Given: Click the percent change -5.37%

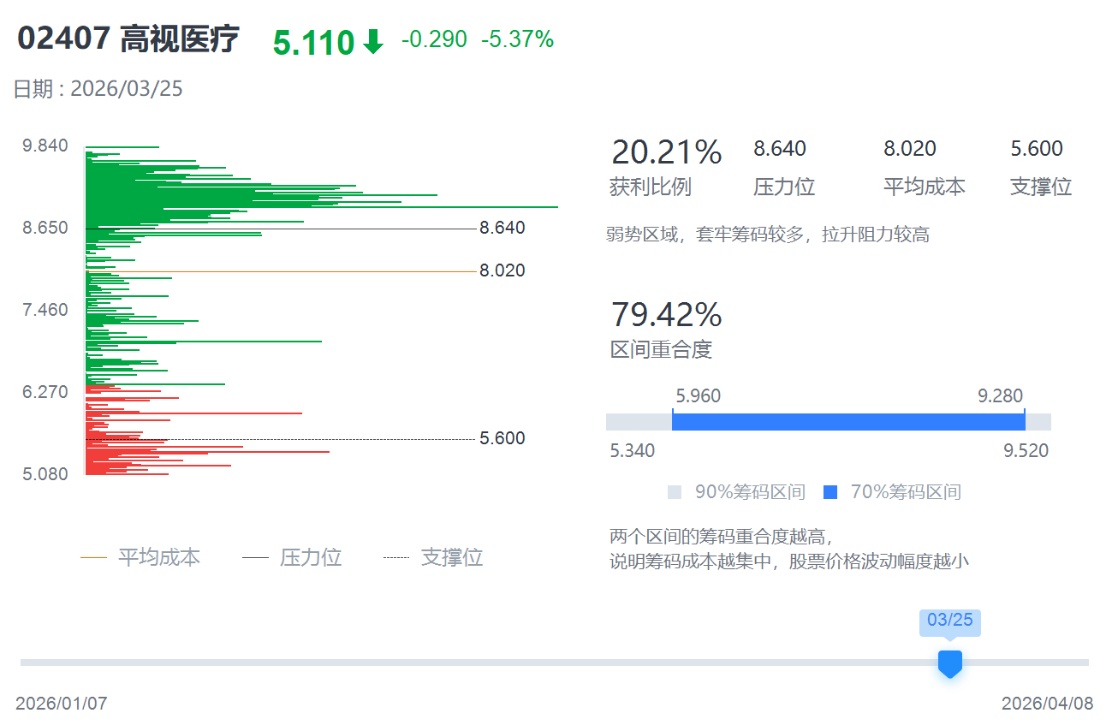Looking at the screenshot, I should click(x=517, y=39).
